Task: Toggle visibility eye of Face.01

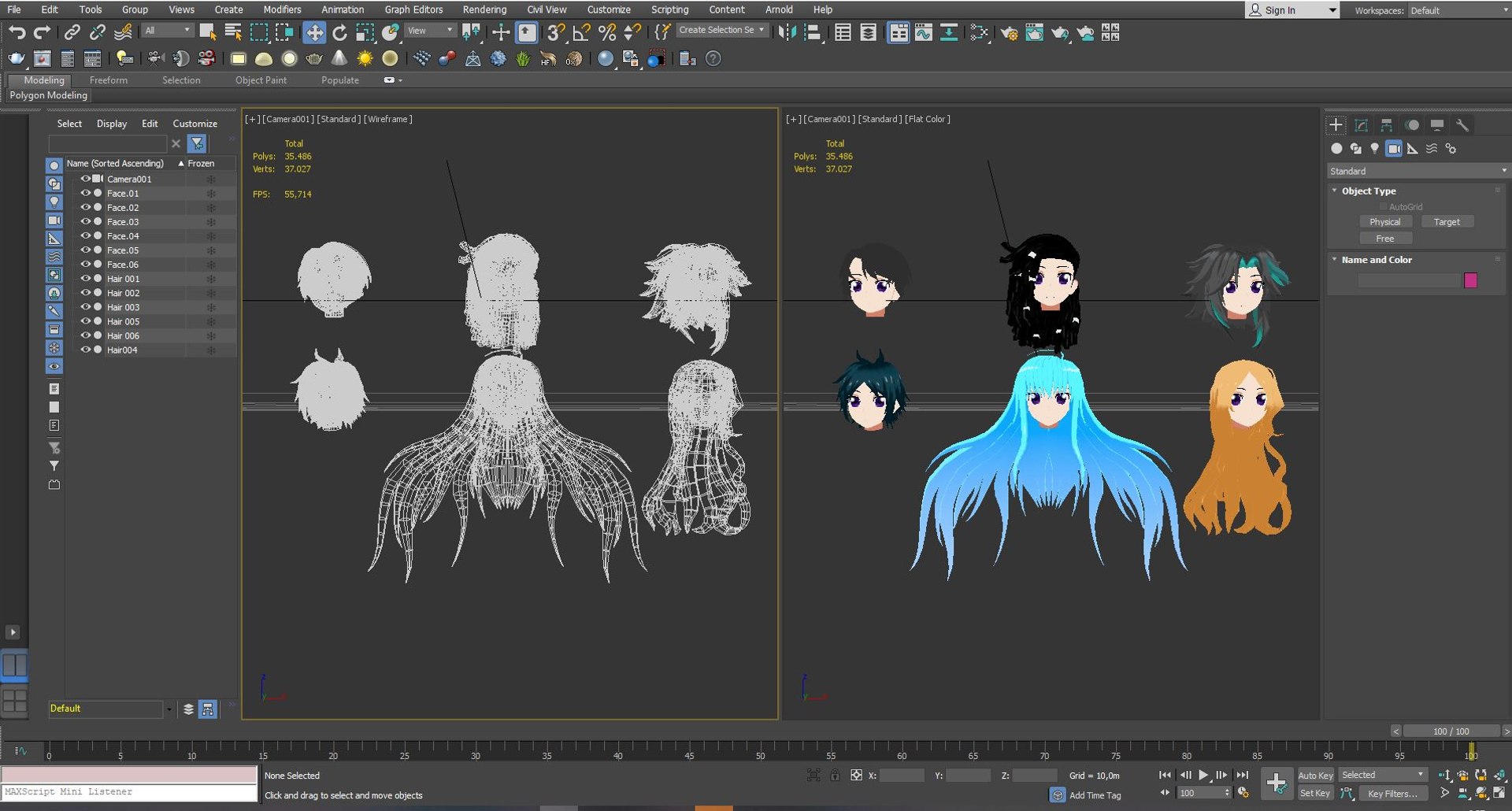Action: (x=86, y=193)
